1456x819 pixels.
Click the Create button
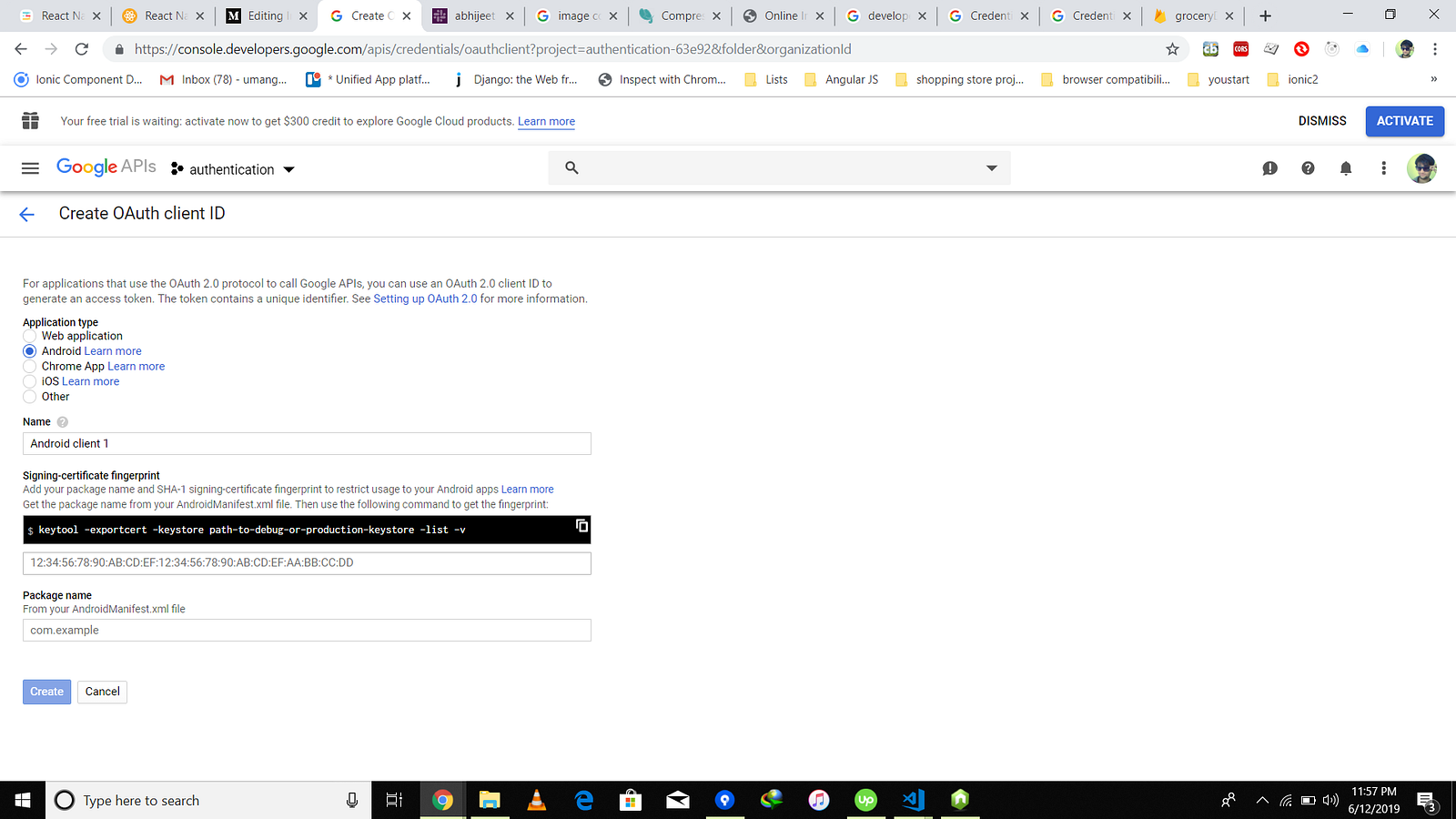pyautogui.click(x=46, y=692)
